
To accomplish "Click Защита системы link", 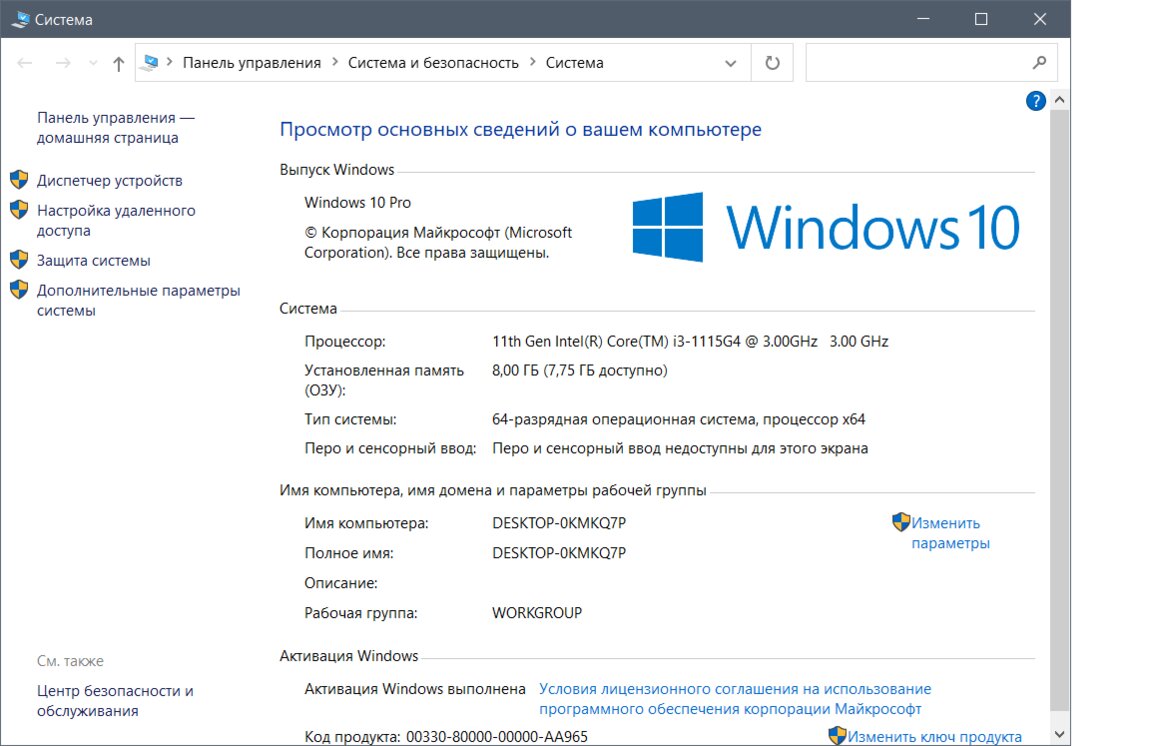I will point(93,261).
